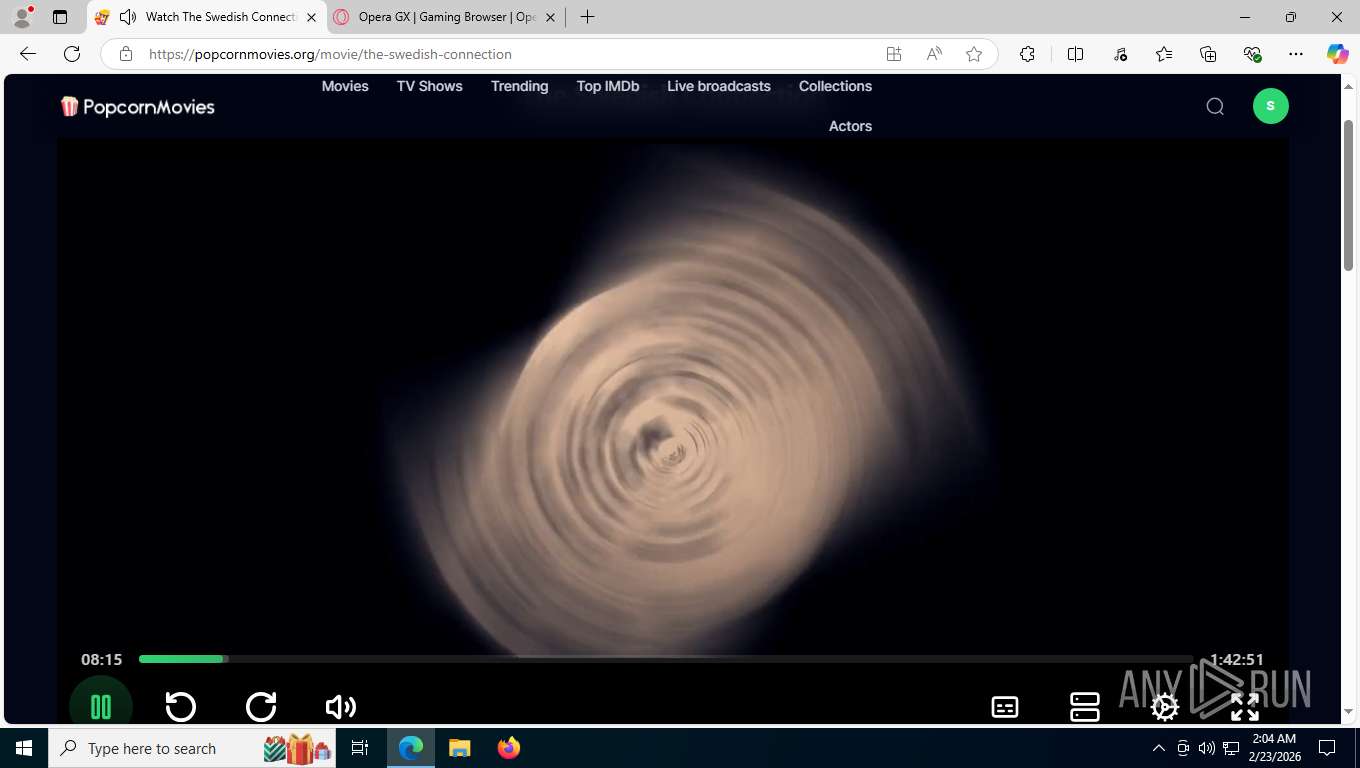The height and width of the screenshot is (768, 1360).
Task: Open the green S user avatar menu
Action: coord(1271,106)
